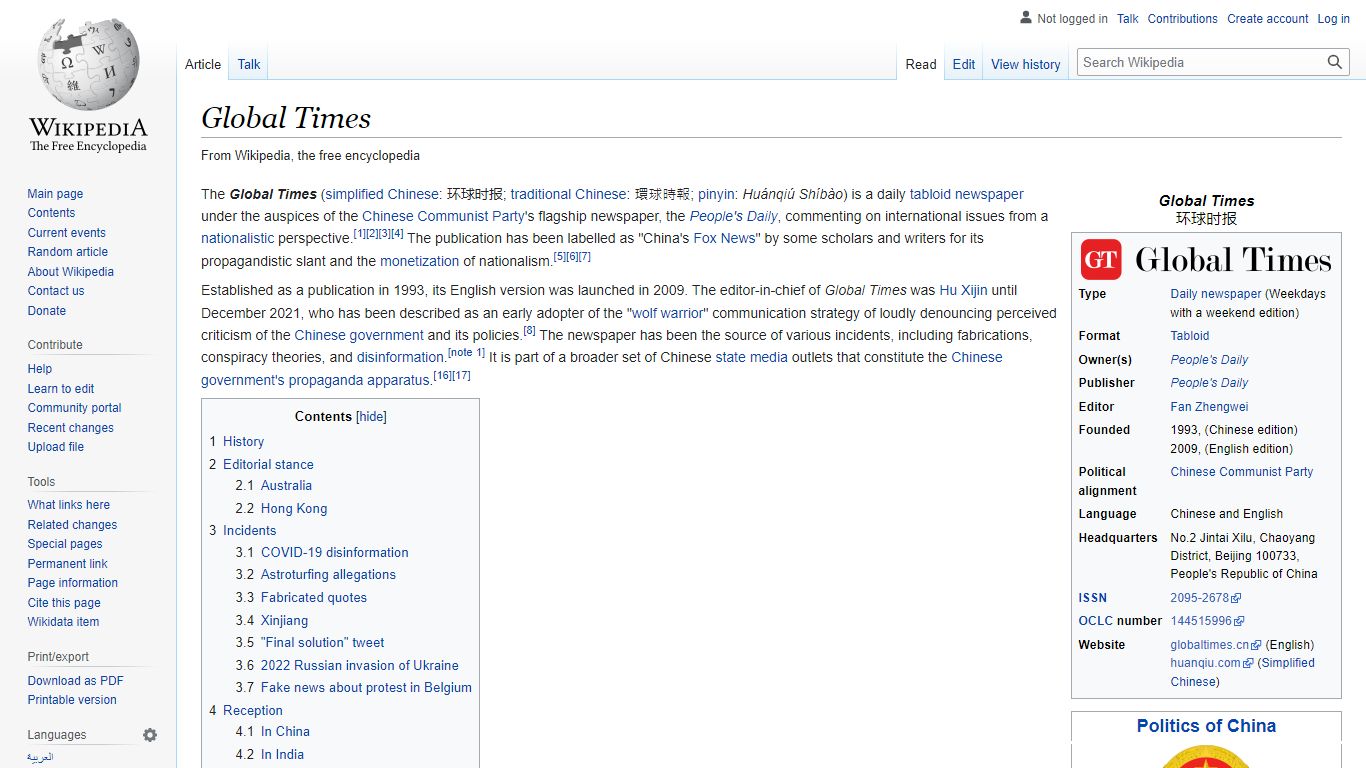This screenshot has width=1366, height=768.
Task: Open the tabloid newspaper link
Action: click(966, 194)
